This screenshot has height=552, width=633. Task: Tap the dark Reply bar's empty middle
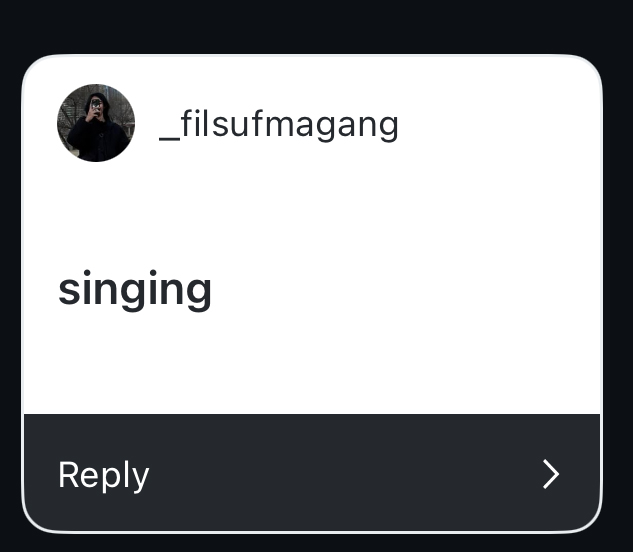pyautogui.click(x=330, y=475)
